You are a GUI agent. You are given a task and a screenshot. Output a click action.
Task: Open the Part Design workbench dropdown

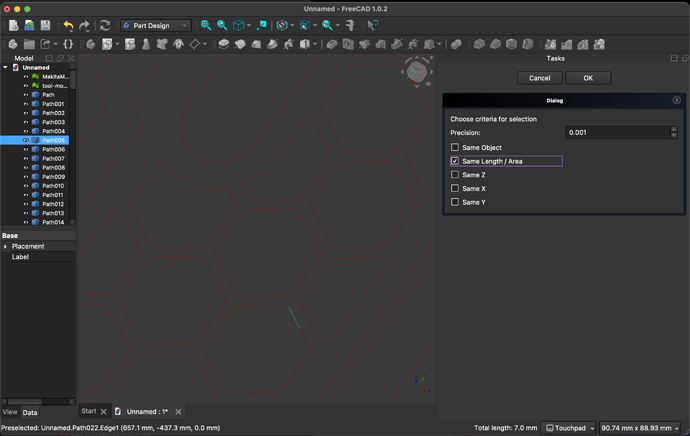156,25
